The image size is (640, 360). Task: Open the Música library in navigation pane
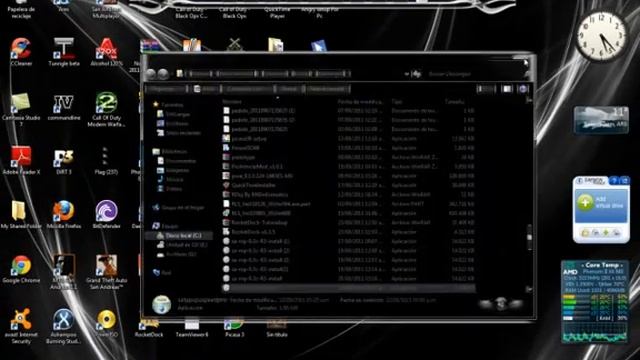pyautogui.click(x=170, y=179)
